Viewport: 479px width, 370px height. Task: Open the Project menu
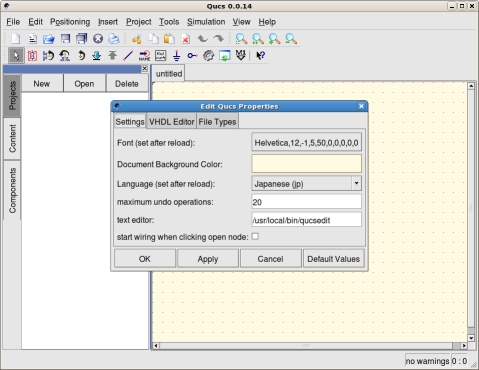[x=139, y=22]
